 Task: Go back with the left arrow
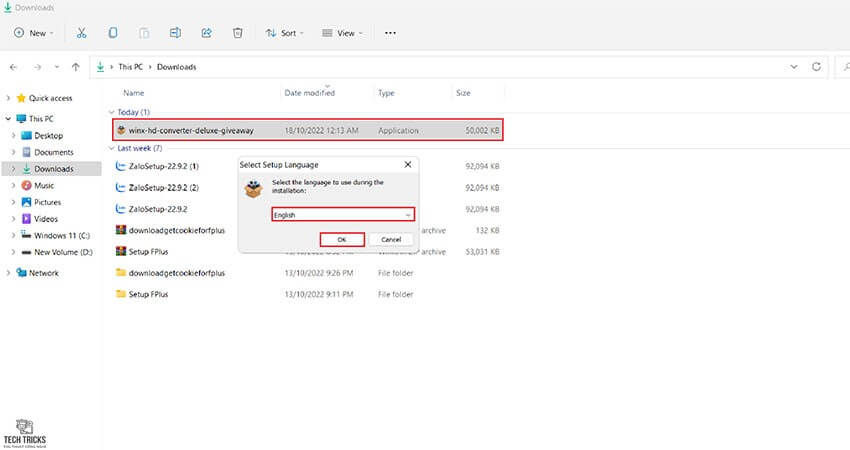point(14,67)
